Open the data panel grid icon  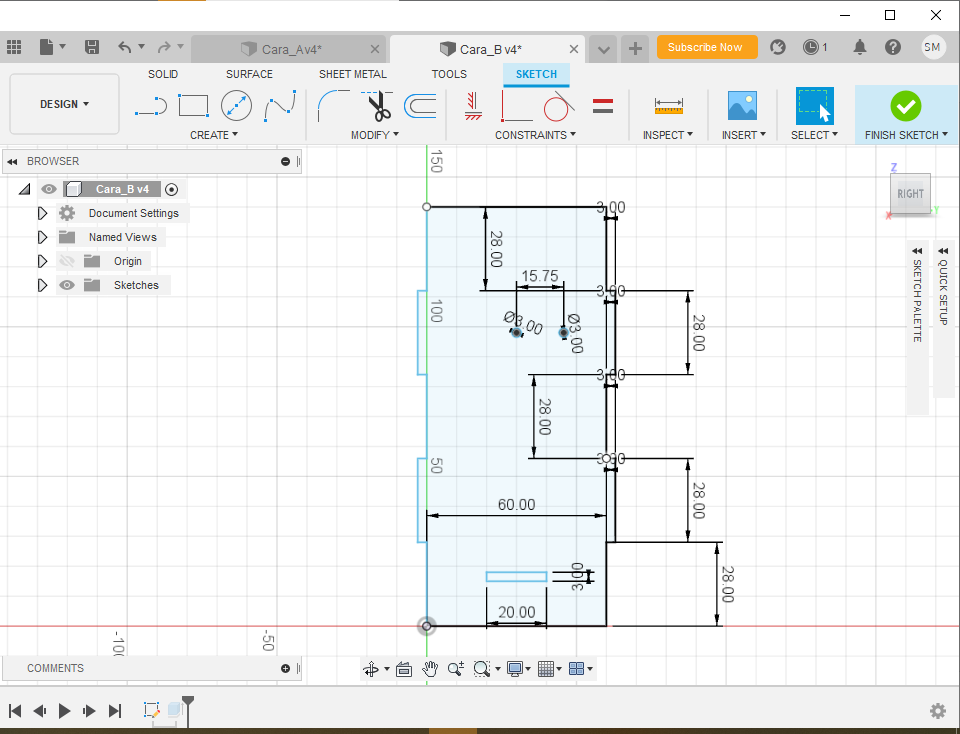[13, 47]
